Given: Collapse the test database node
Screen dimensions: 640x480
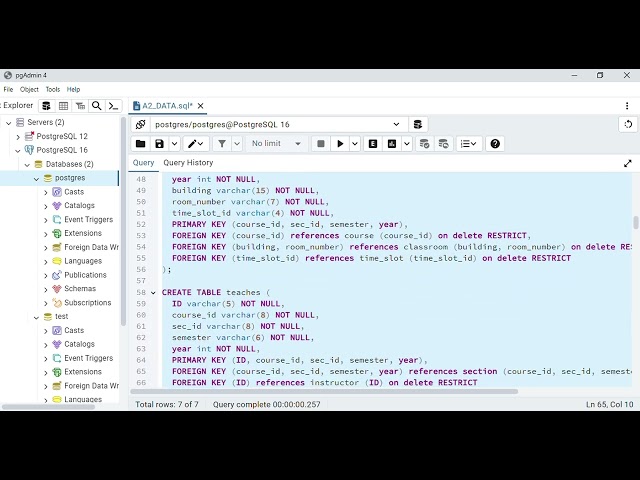Looking at the screenshot, I should (36, 317).
